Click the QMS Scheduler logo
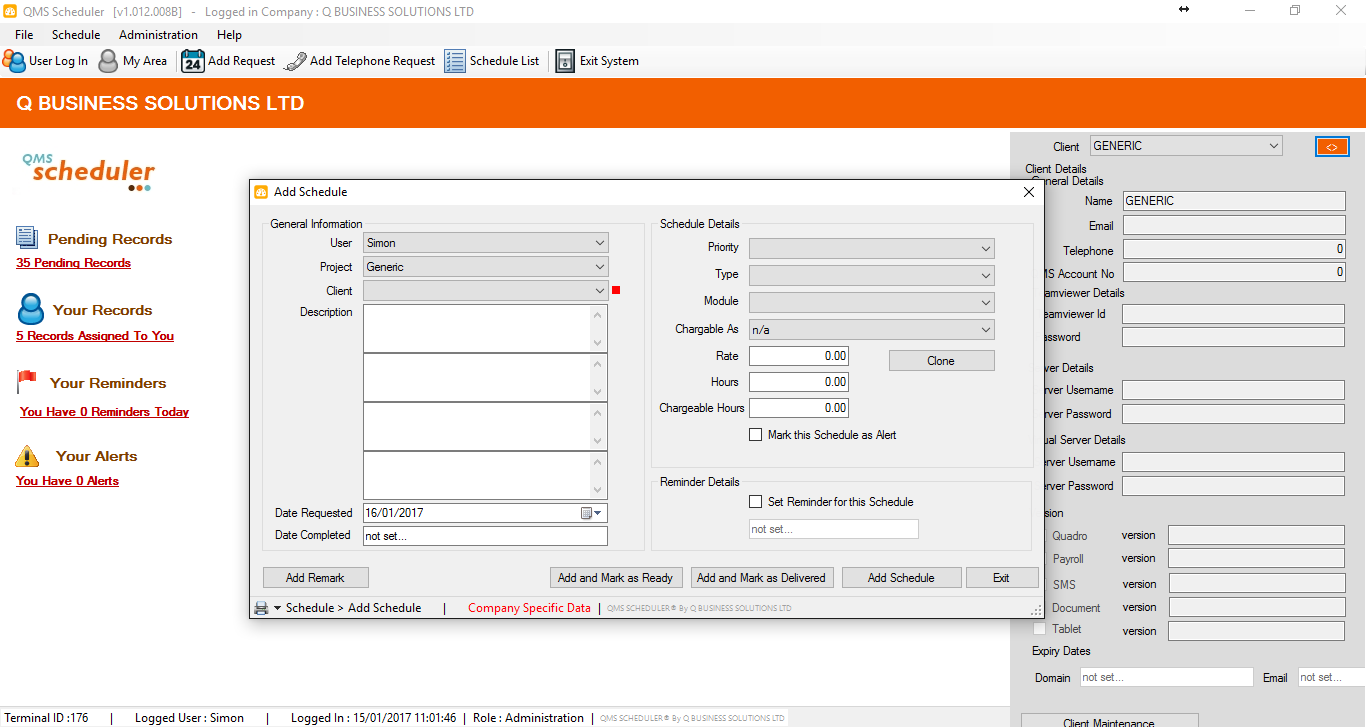Image resolution: width=1366 pixels, height=727 pixels. point(88,171)
